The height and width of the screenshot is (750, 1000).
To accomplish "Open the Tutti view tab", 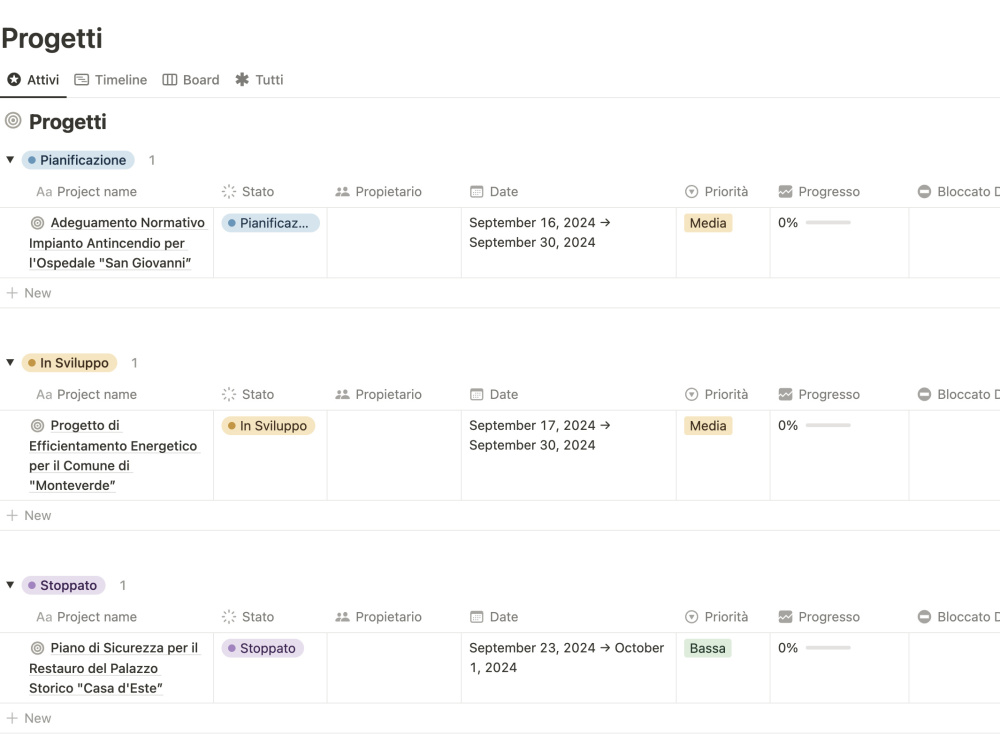I will pyautogui.click(x=260, y=80).
